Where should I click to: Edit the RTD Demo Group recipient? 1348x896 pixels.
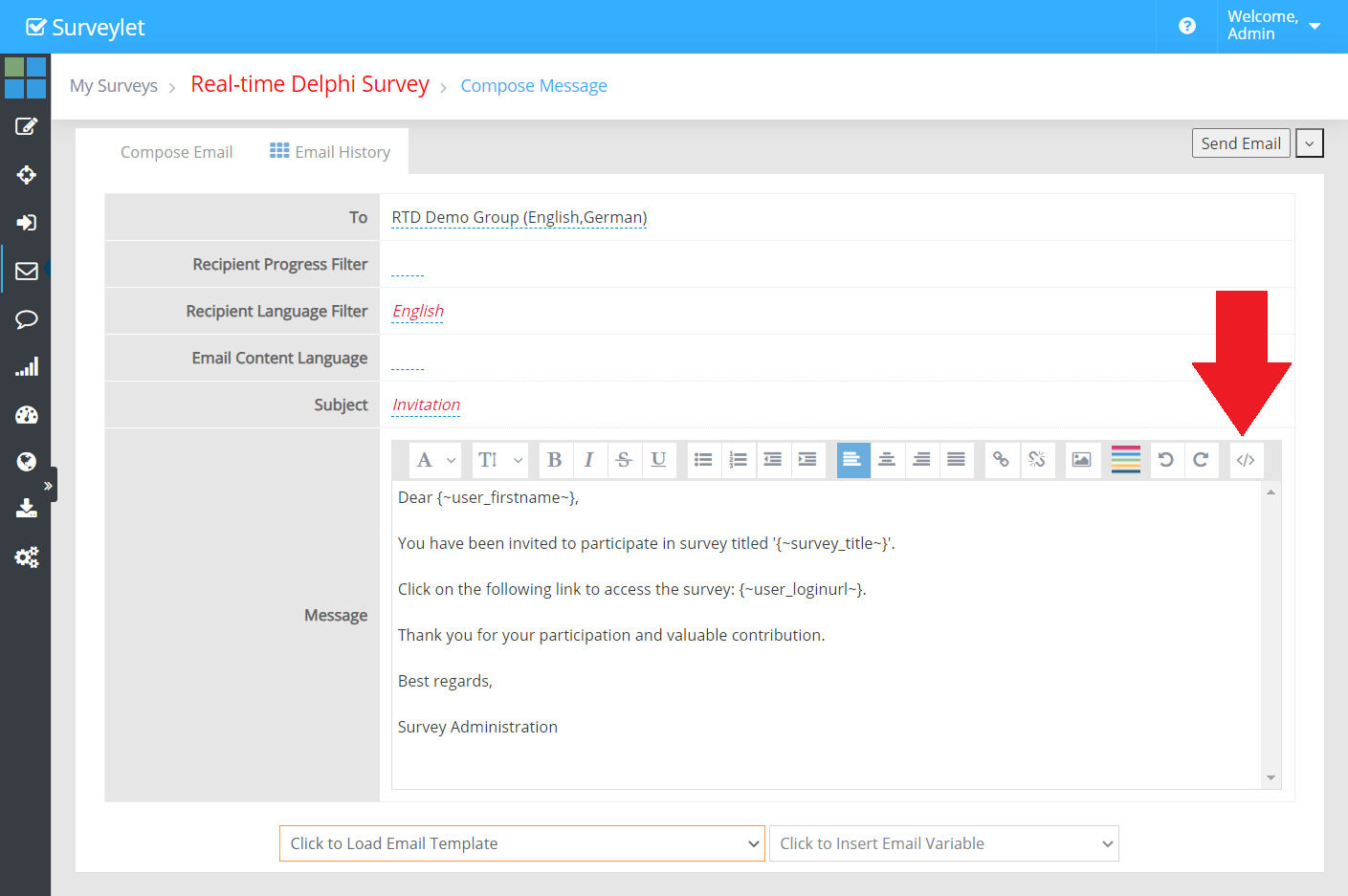519,218
